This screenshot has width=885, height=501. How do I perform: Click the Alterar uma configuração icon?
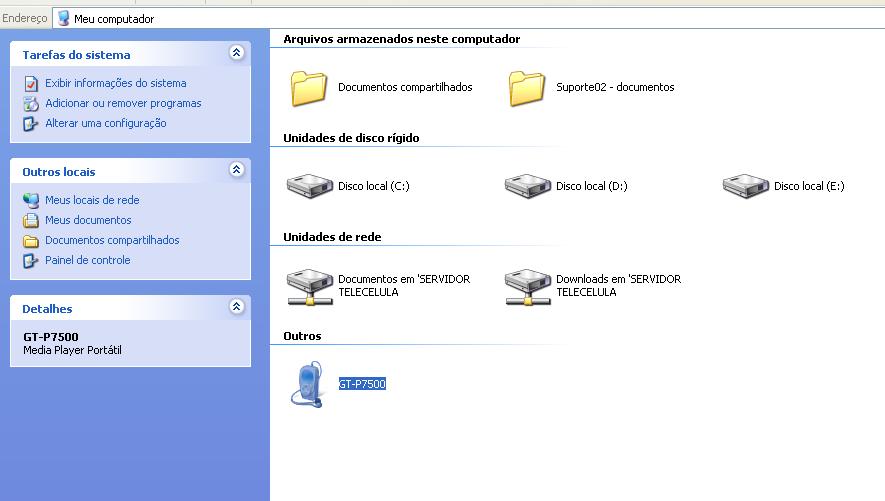(30, 124)
